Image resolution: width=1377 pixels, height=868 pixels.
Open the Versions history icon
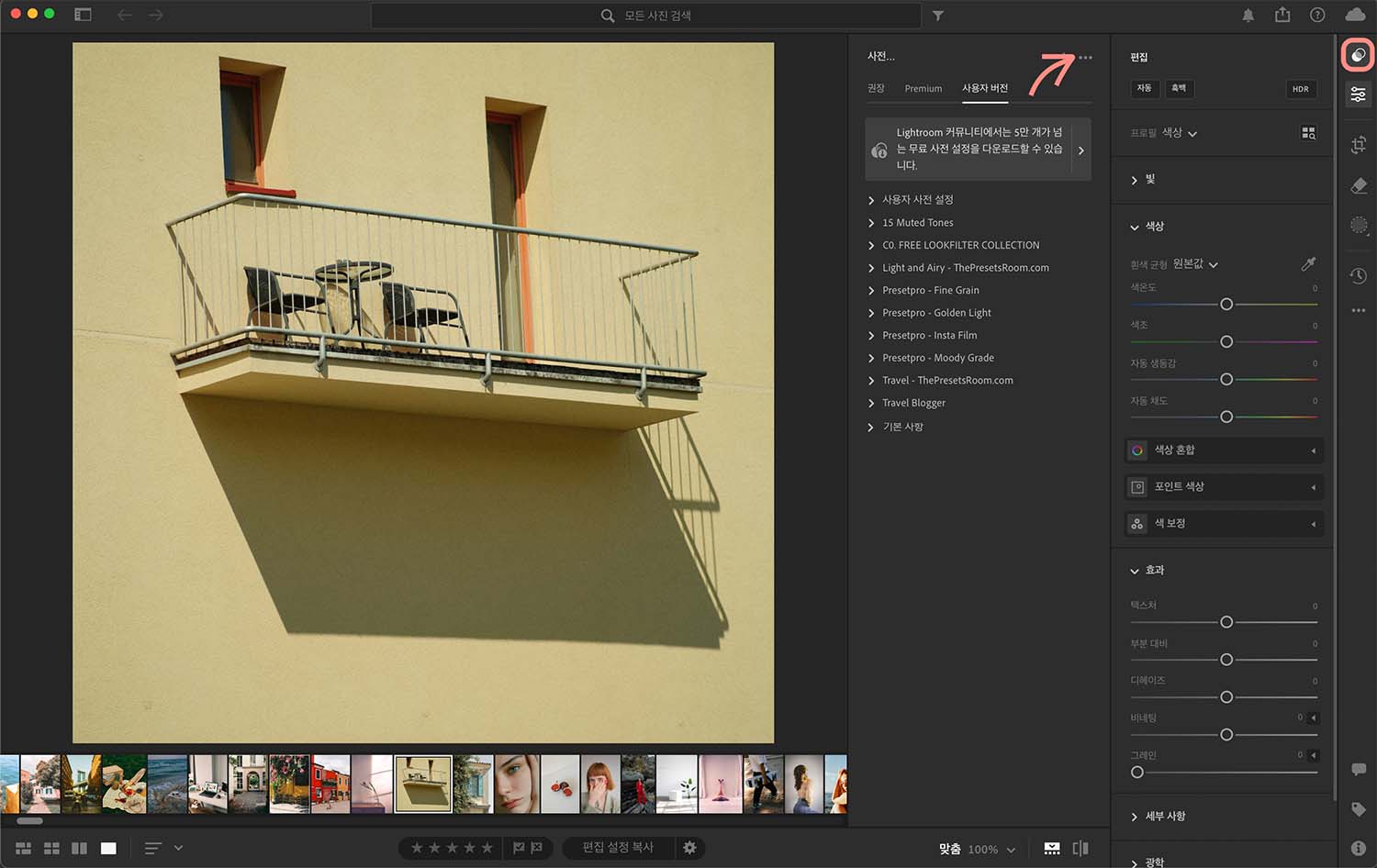point(1359,275)
